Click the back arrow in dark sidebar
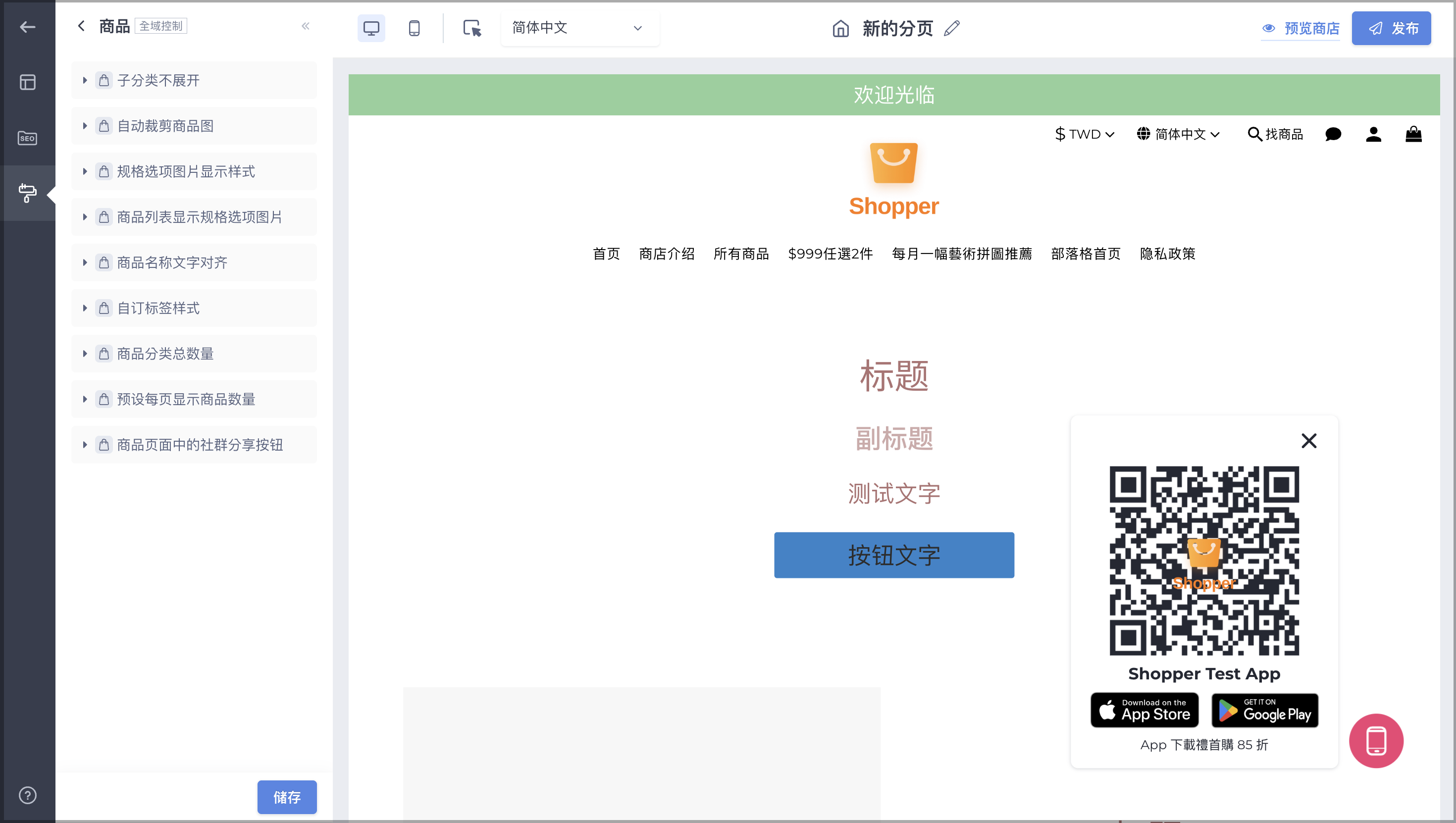The image size is (1456, 823). 27,27
